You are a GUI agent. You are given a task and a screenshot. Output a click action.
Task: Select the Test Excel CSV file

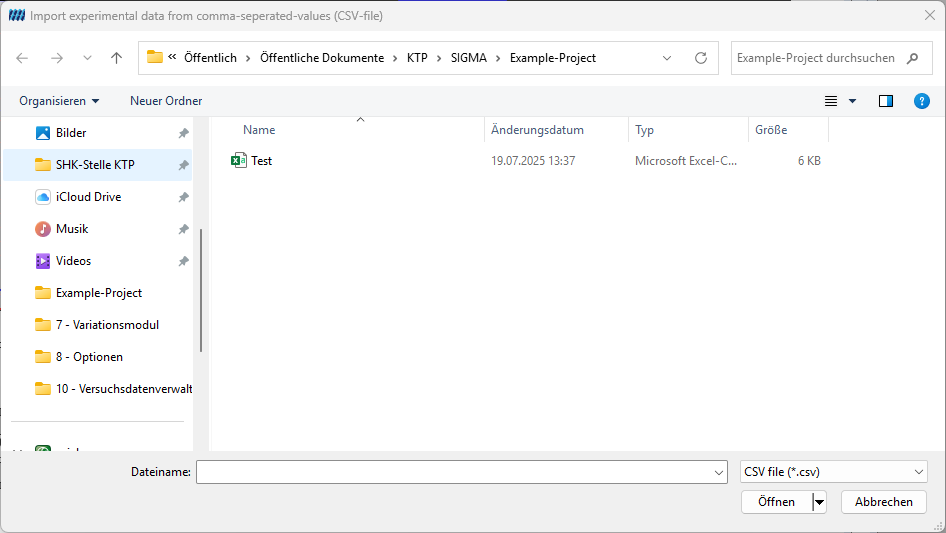coord(261,161)
